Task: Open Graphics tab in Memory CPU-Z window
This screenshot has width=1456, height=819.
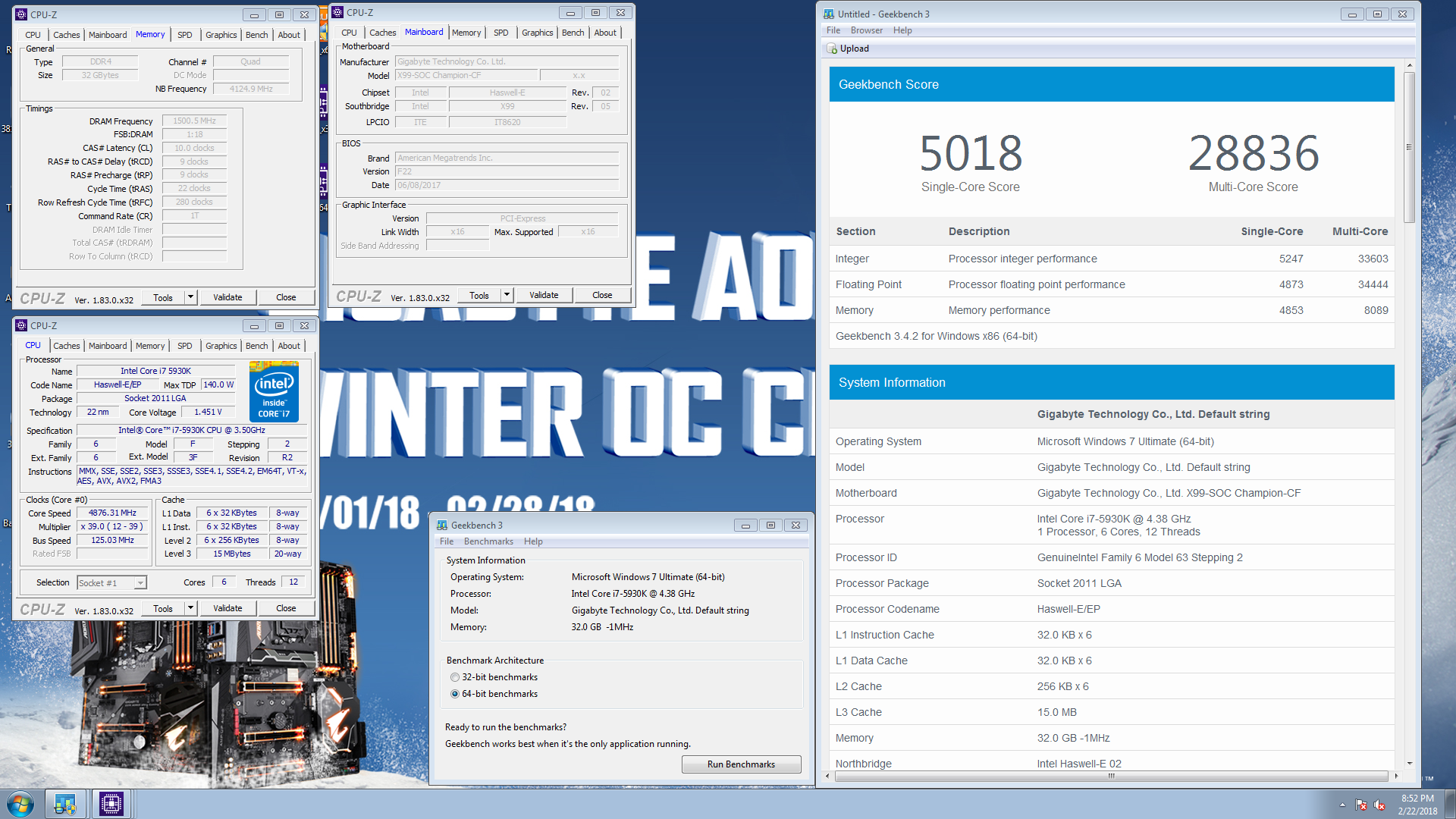Action: (x=221, y=35)
